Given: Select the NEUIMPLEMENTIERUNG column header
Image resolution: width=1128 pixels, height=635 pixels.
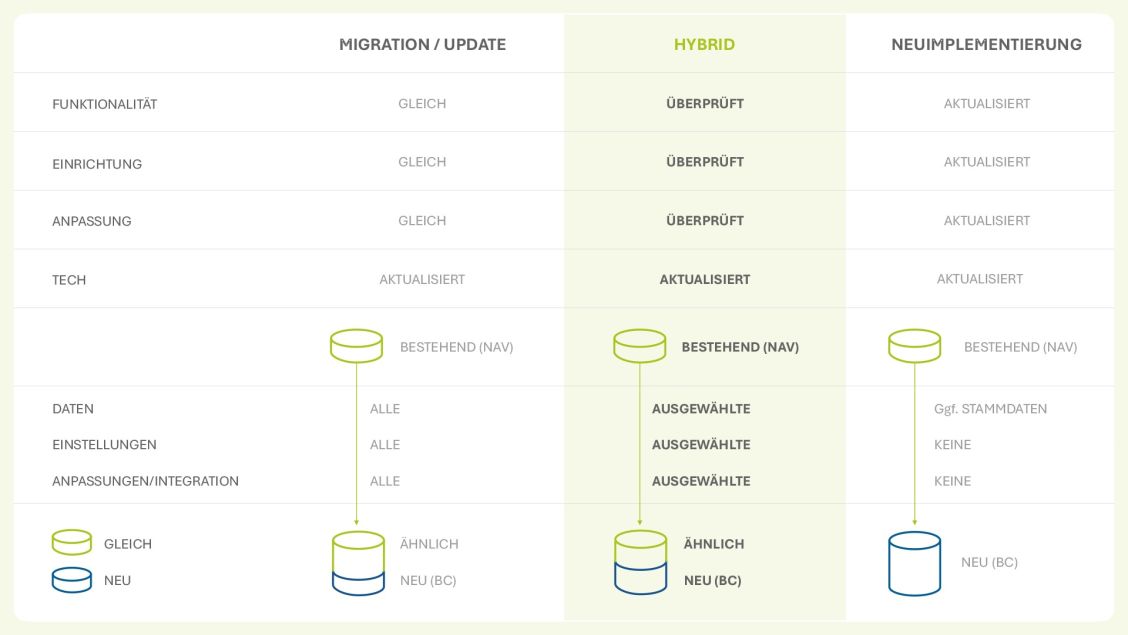Looking at the screenshot, I should (986, 44).
